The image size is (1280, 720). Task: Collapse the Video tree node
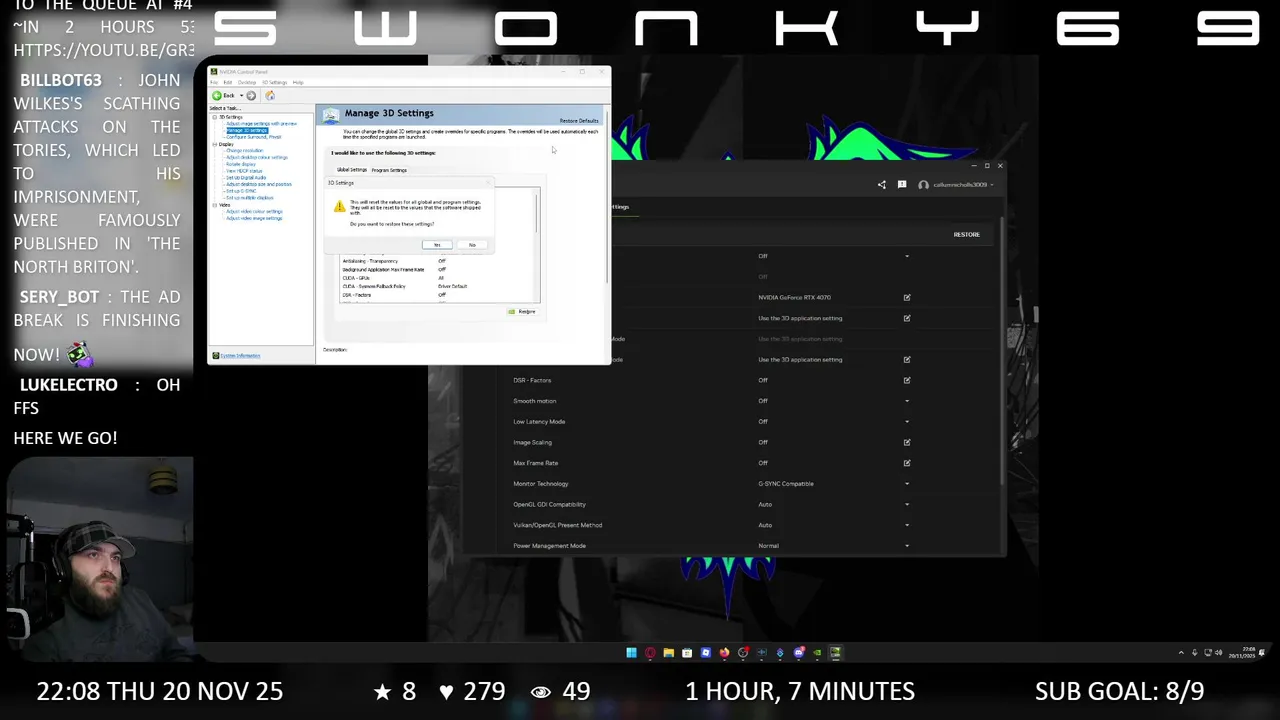coord(215,205)
